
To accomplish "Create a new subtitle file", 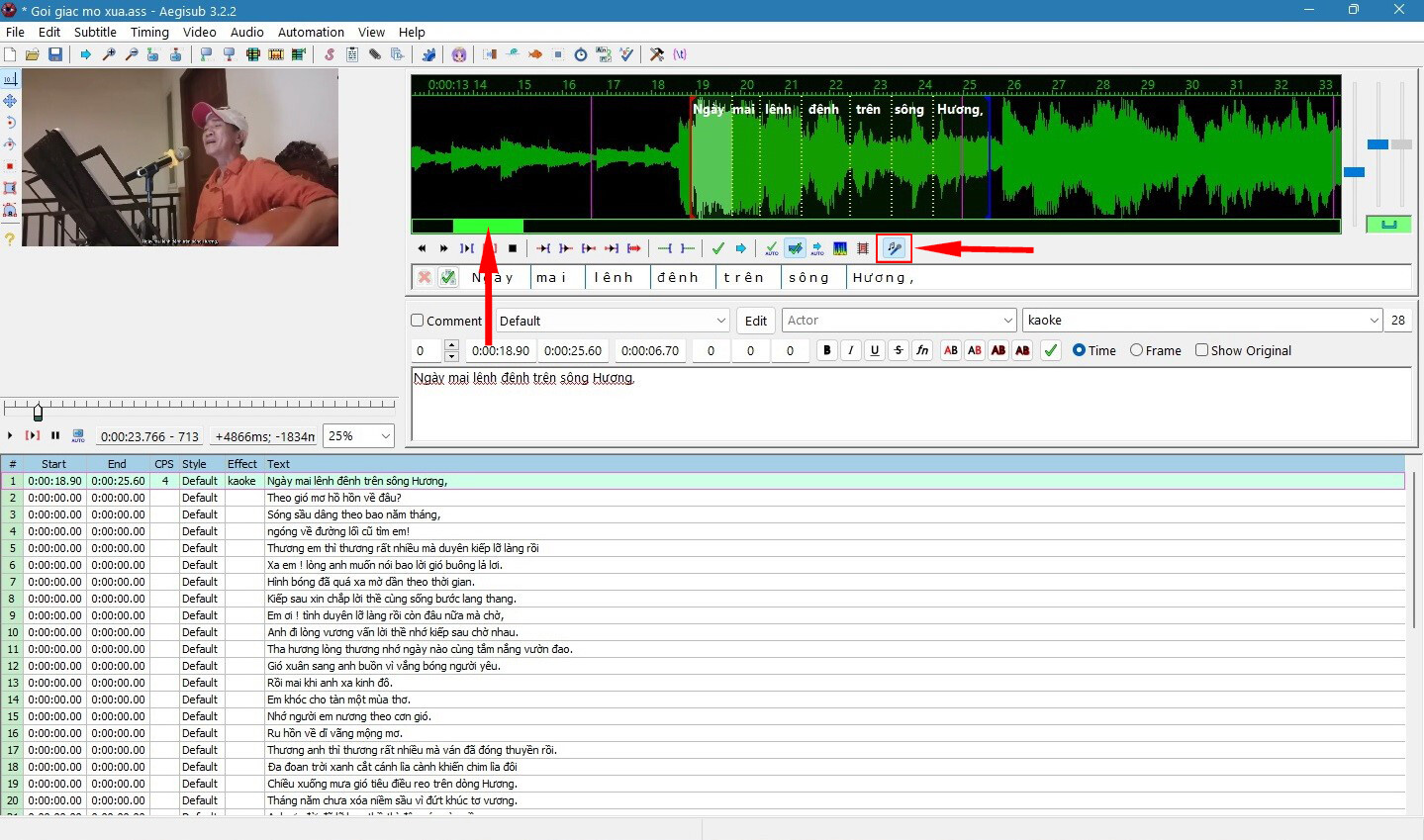I will coord(10,54).
